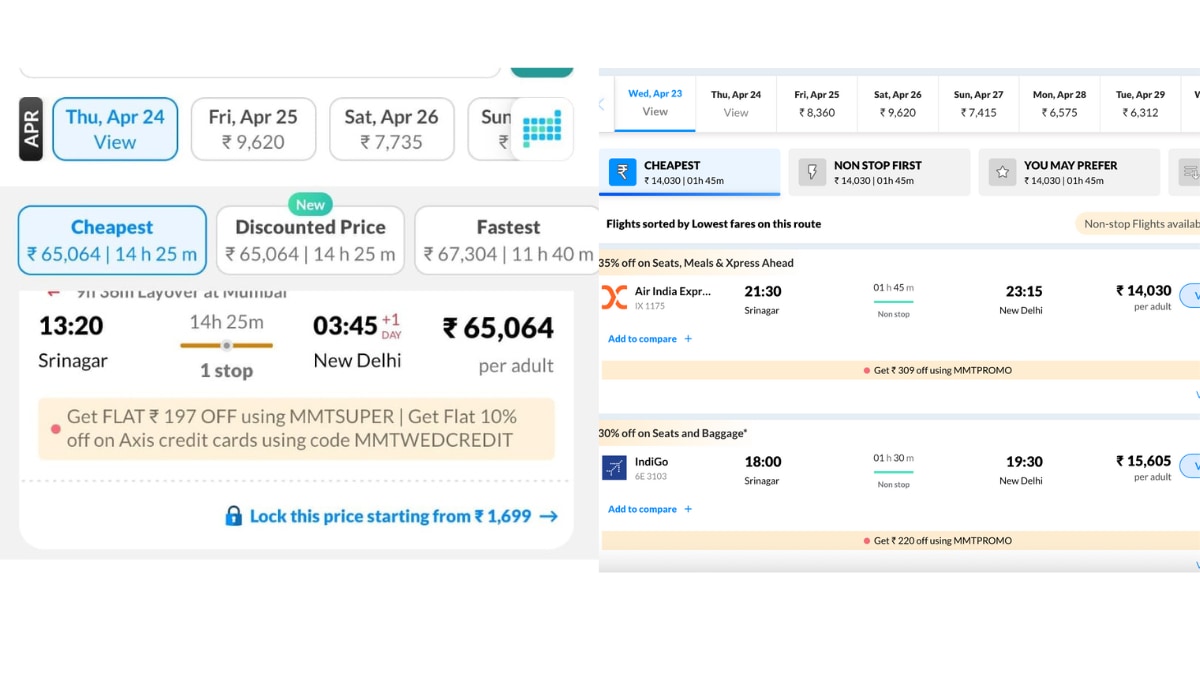Click the left chevron to see earlier dates

(x=601, y=103)
